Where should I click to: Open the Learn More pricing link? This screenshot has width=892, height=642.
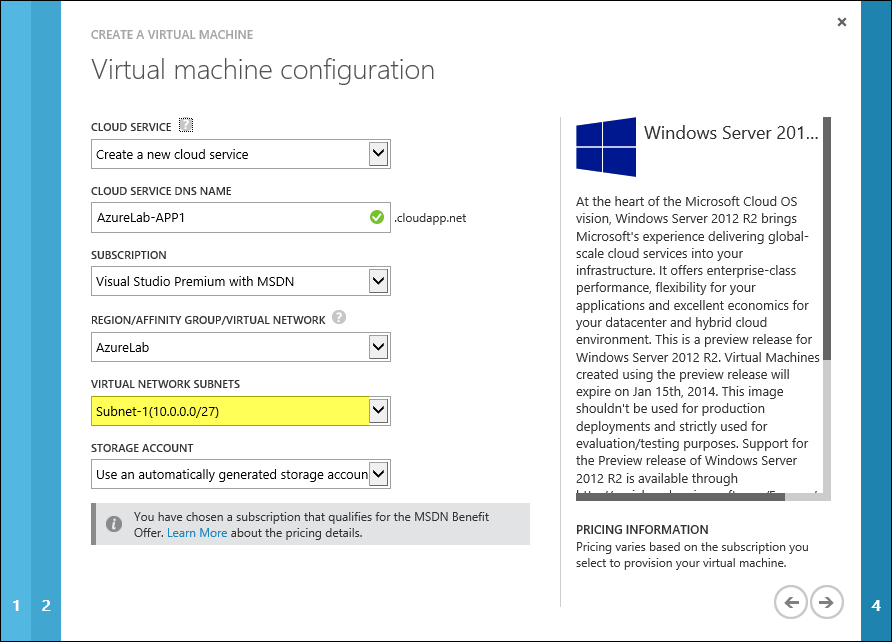point(197,533)
